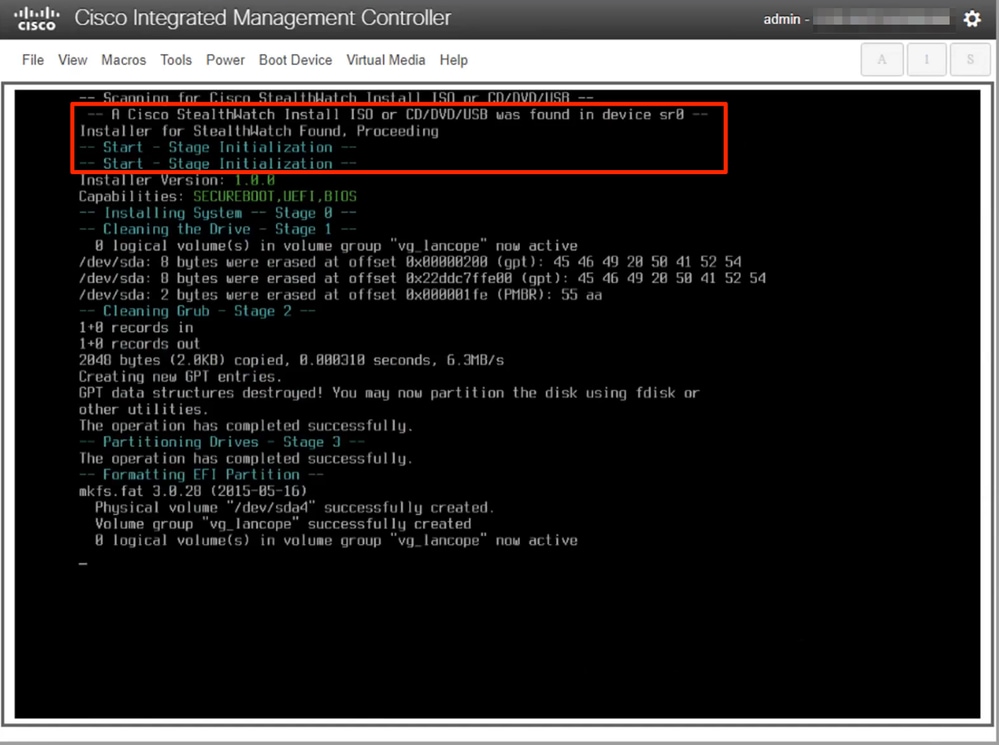Toggle the Scroll Lock 'S' indicator

coord(970,60)
